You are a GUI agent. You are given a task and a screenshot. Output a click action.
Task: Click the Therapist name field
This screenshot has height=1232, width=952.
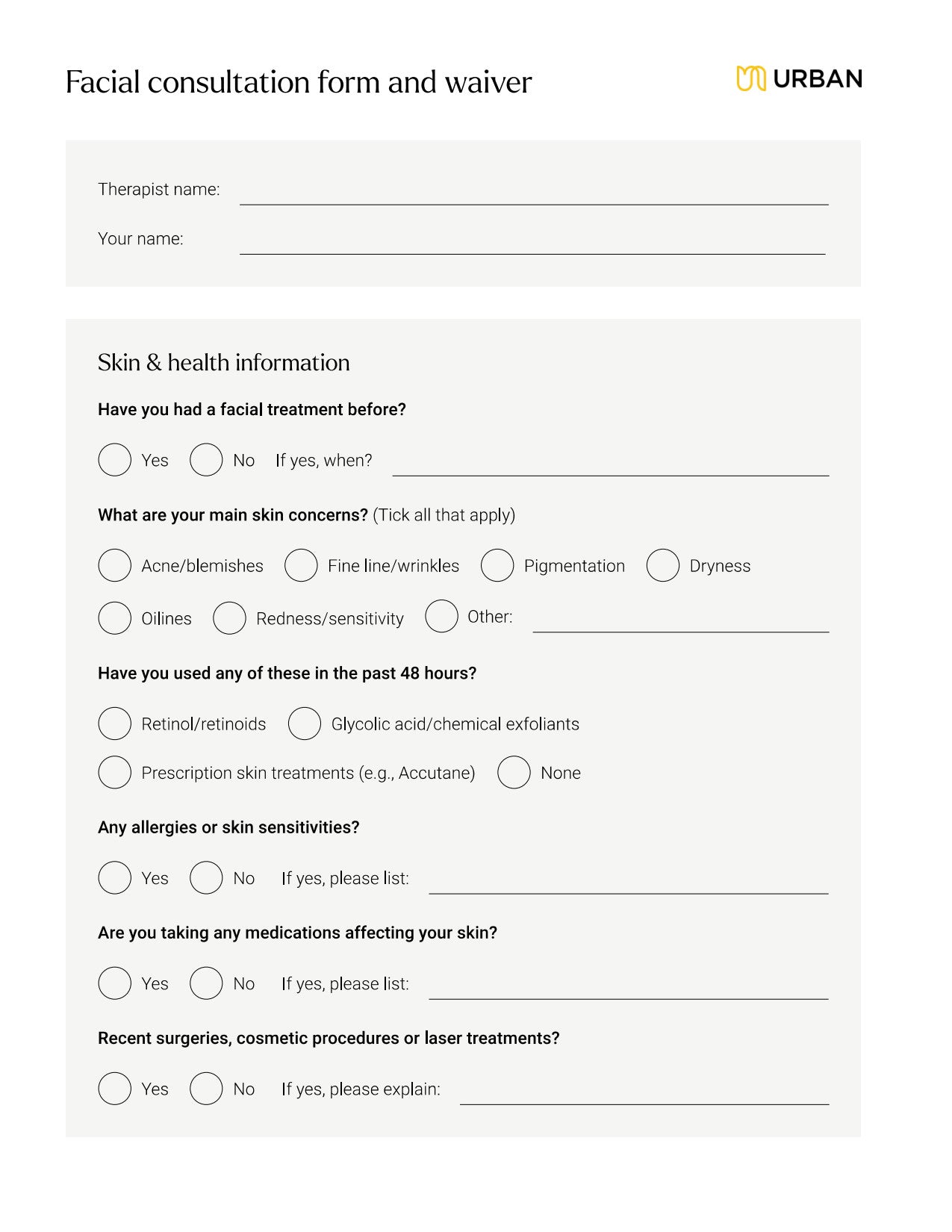(533, 193)
